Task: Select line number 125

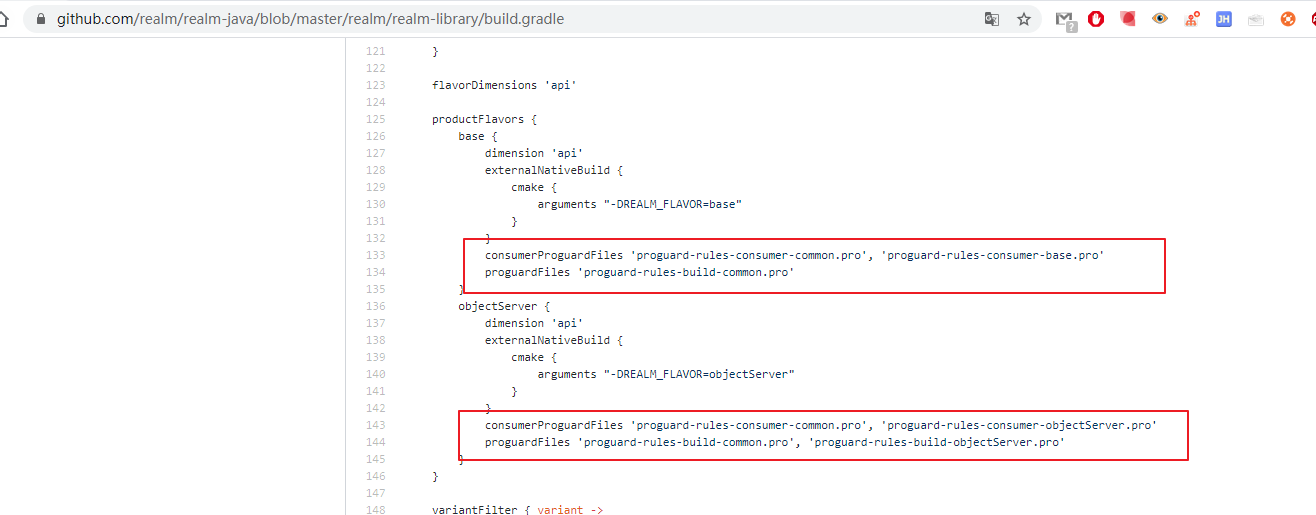Action: click(375, 119)
